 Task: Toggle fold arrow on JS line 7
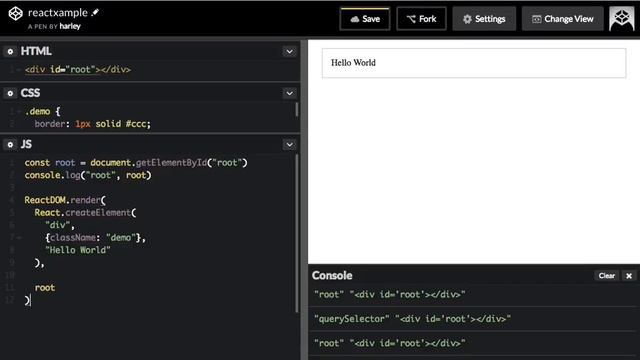tap(19, 238)
